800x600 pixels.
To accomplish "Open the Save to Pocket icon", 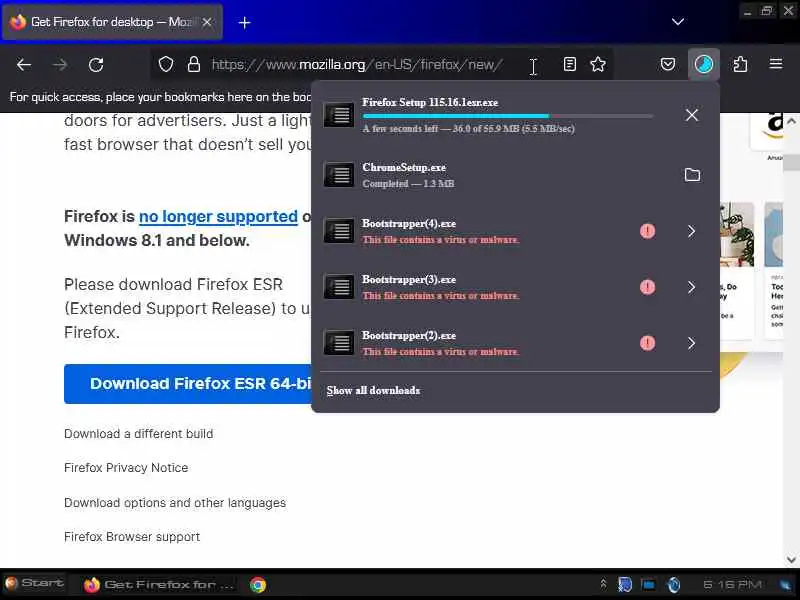I will tap(668, 64).
